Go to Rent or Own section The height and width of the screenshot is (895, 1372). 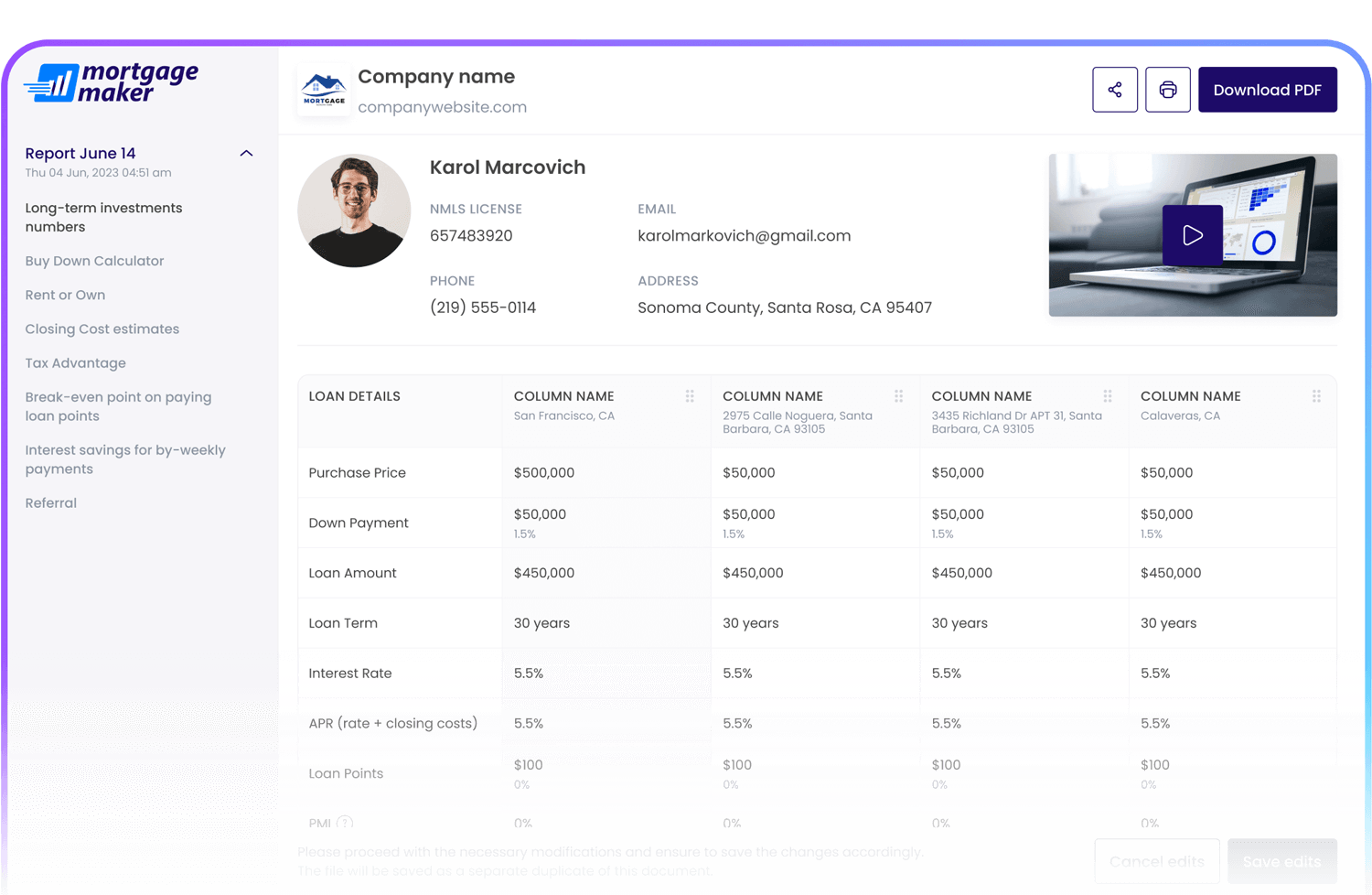65,295
